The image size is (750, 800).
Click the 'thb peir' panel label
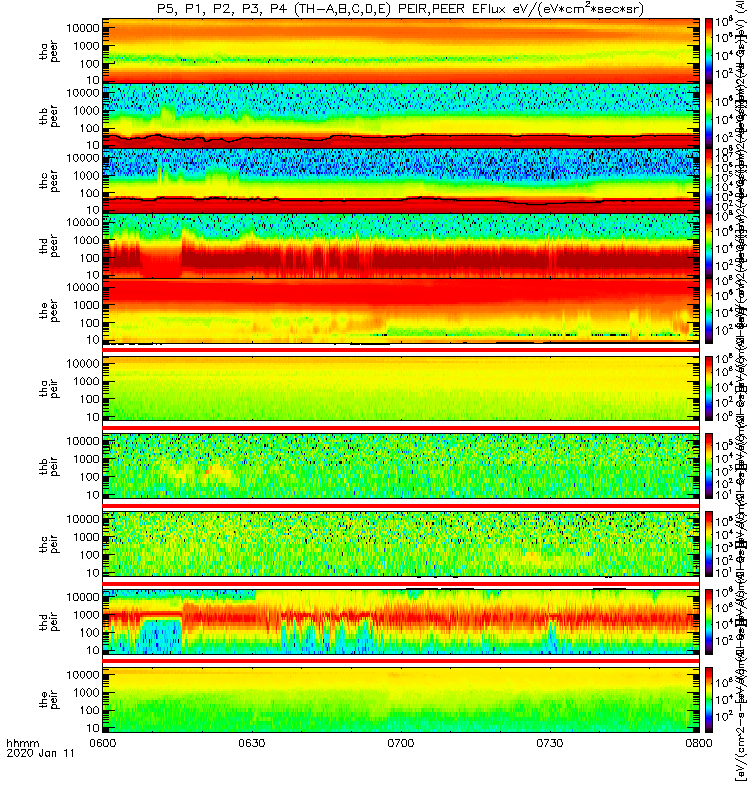click(x=49, y=466)
